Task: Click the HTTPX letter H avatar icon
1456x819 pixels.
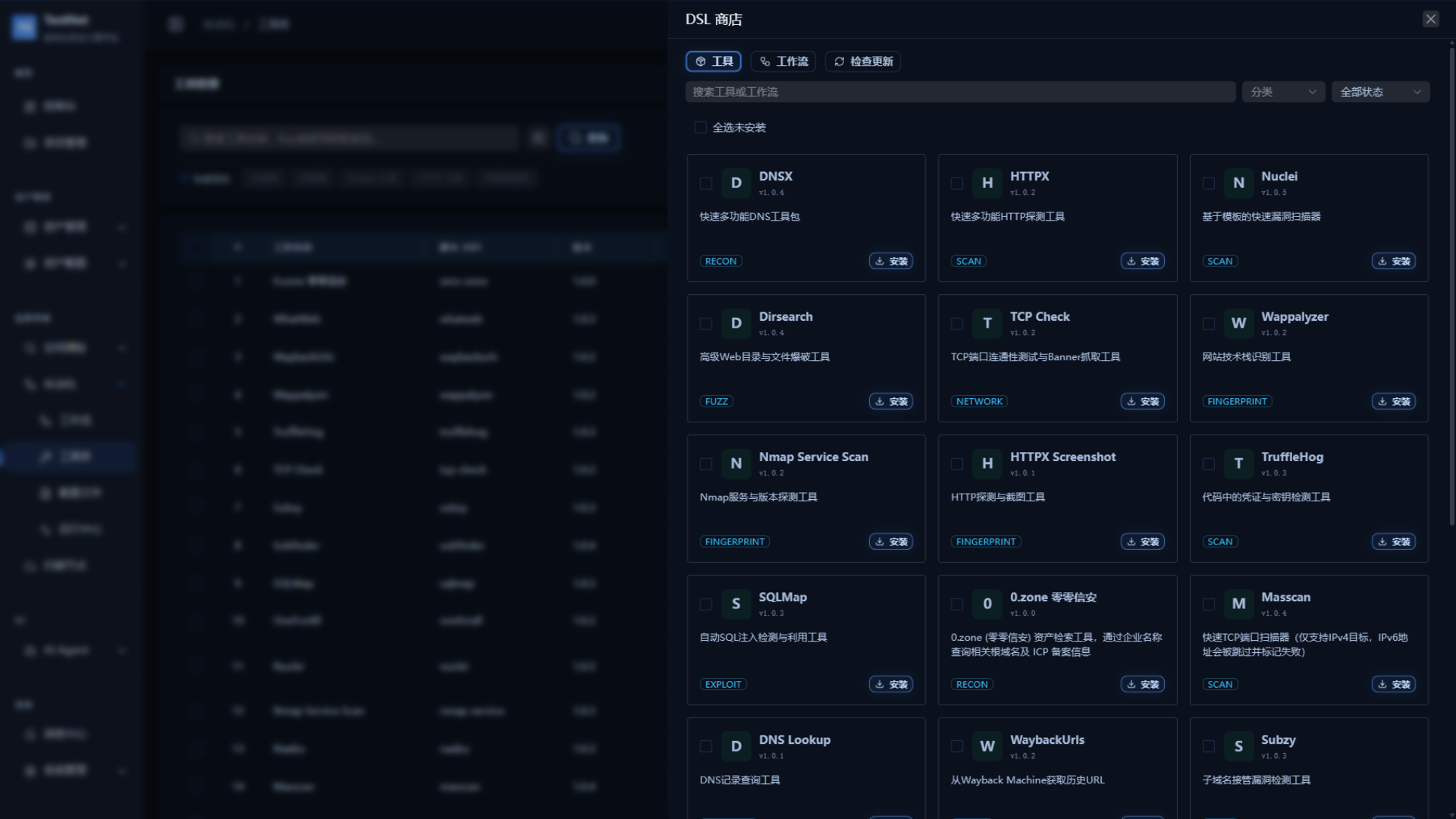Action: [987, 183]
